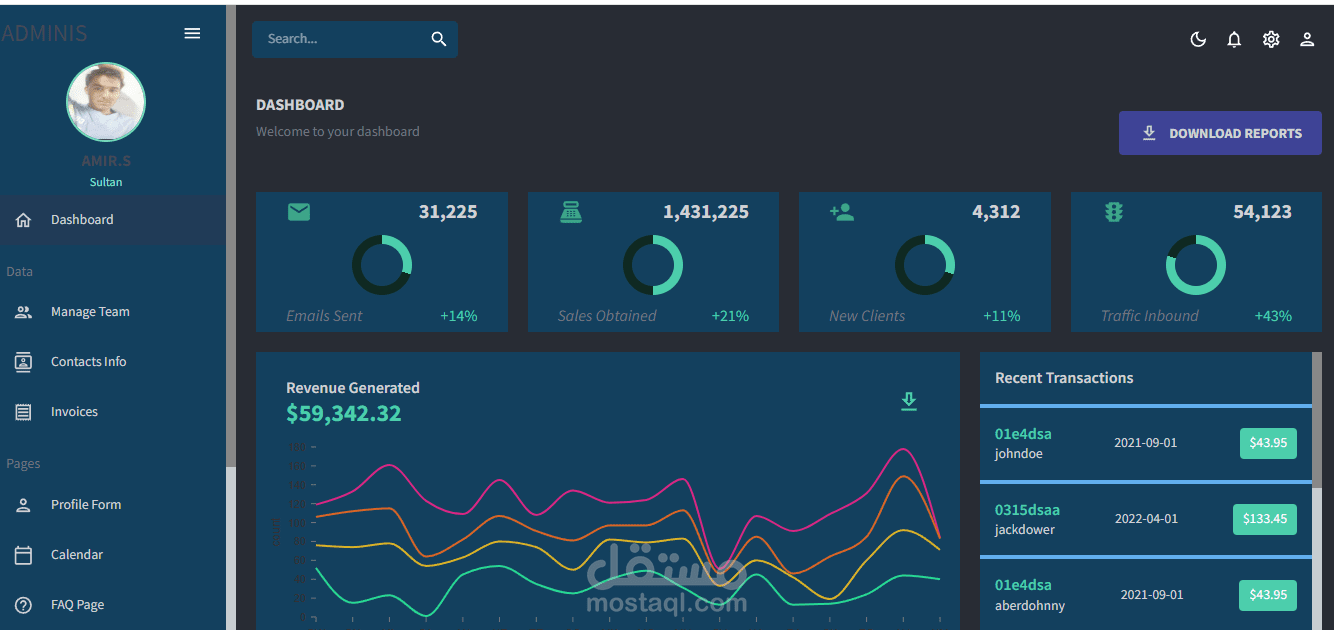Click the Emails Sent progress ring
Image resolution: width=1334 pixels, height=630 pixels.
(x=382, y=265)
